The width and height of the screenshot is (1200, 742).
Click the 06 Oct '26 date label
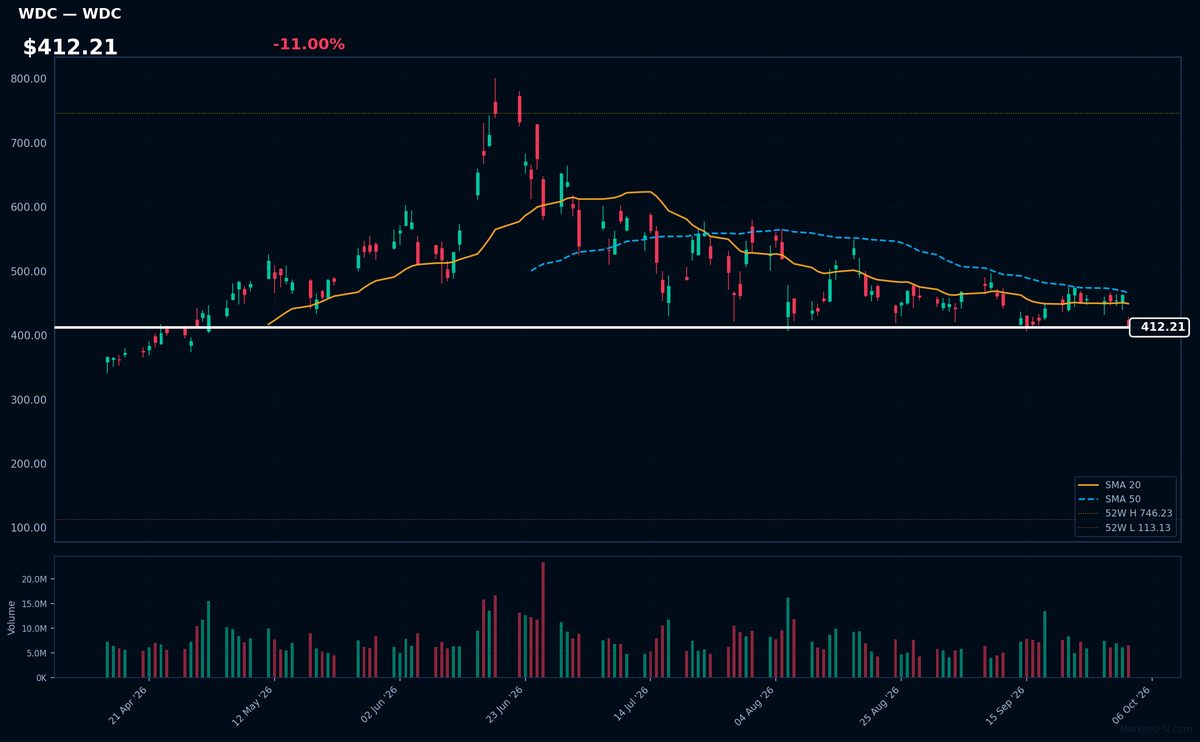pos(1131,704)
